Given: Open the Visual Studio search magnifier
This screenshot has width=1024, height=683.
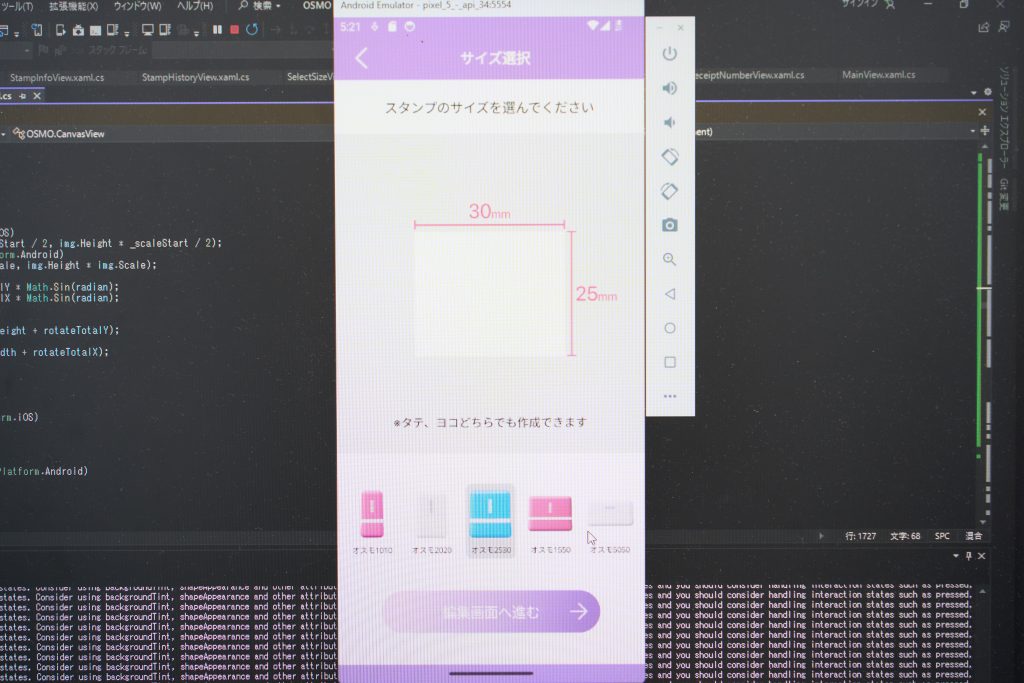Looking at the screenshot, I should (x=243, y=5).
